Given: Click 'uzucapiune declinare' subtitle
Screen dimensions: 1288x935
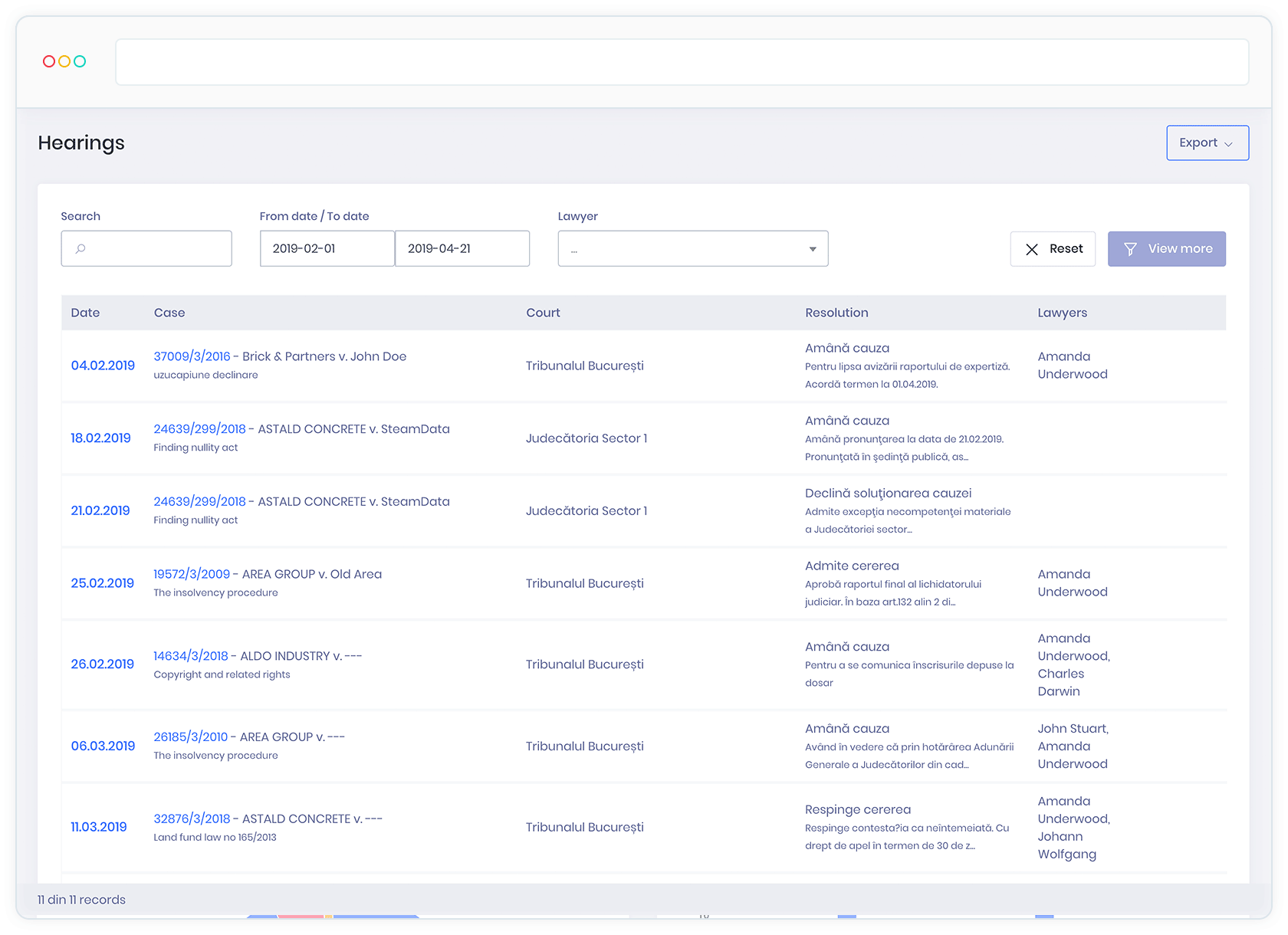Looking at the screenshot, I should pos(205,375).
